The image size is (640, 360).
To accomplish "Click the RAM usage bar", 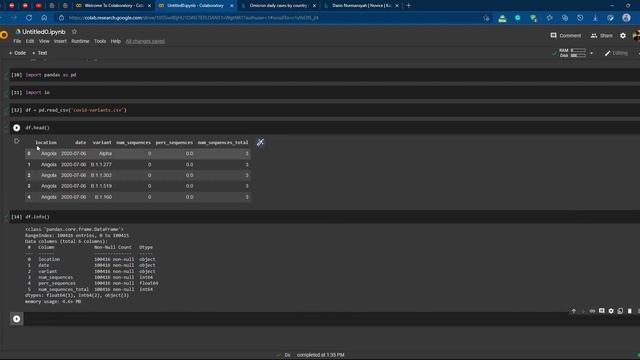I will (x=578, y=50).
